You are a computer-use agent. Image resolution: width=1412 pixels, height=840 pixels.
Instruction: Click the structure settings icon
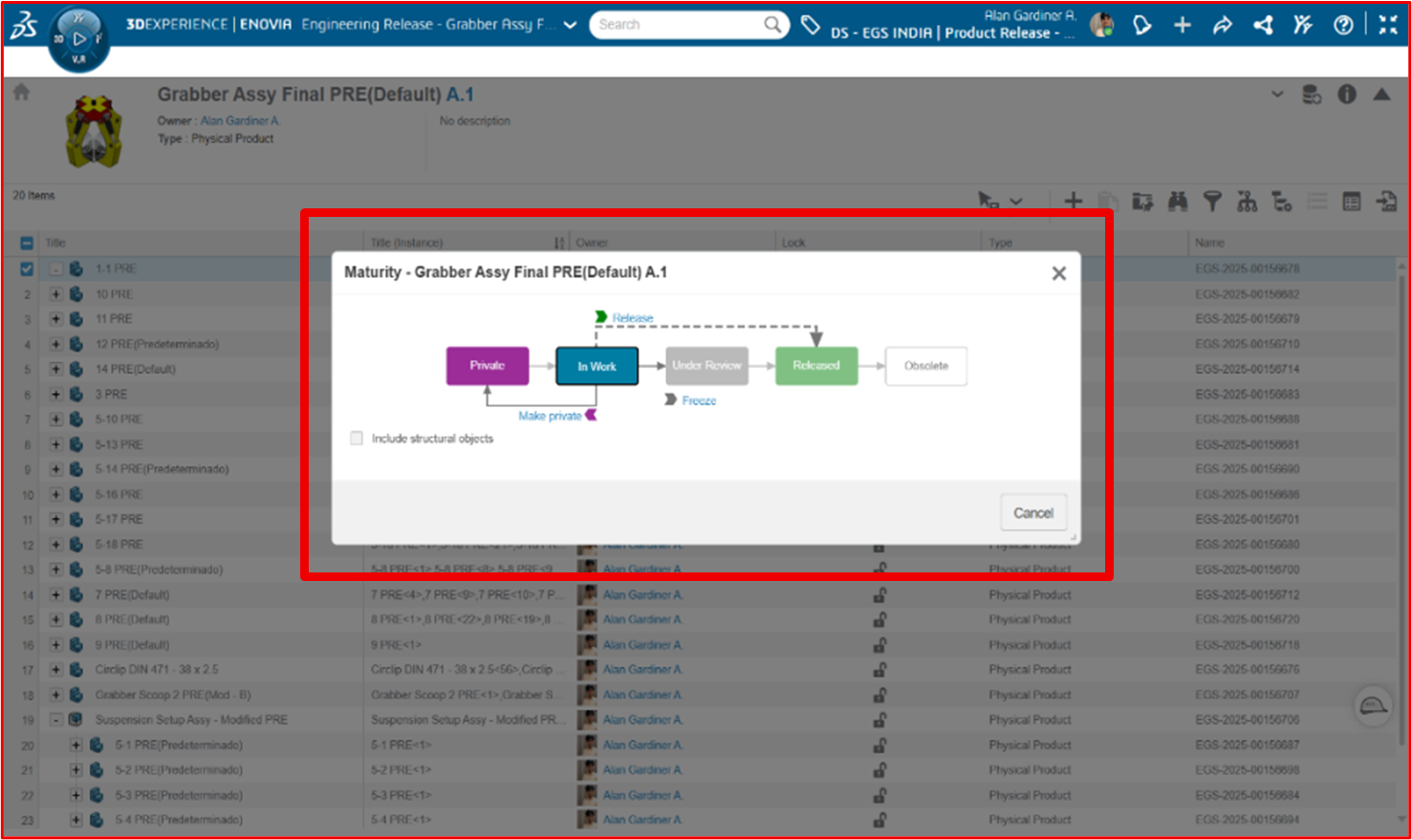pyautogui.click(x=1281, y=201)
